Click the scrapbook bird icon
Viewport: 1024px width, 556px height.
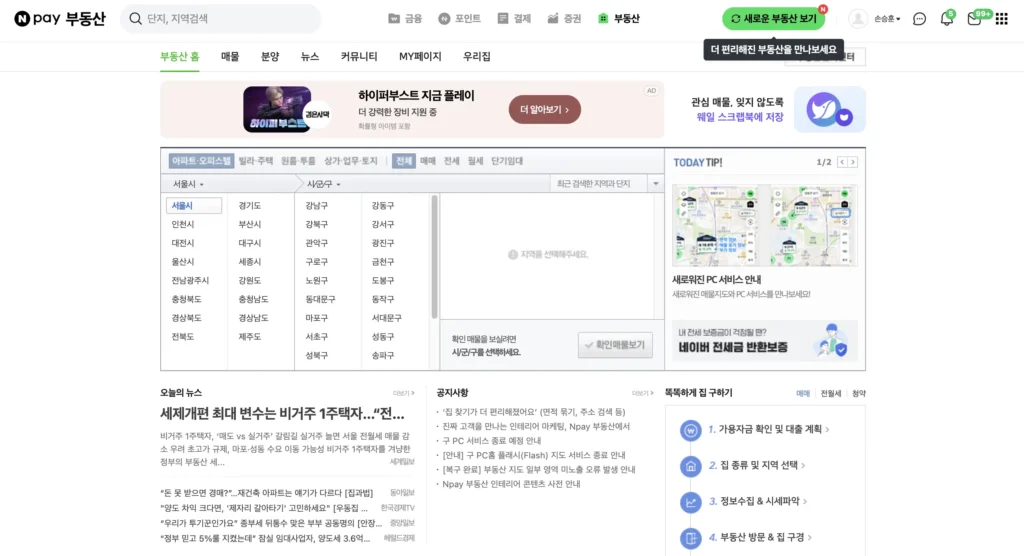click(829, 109)
